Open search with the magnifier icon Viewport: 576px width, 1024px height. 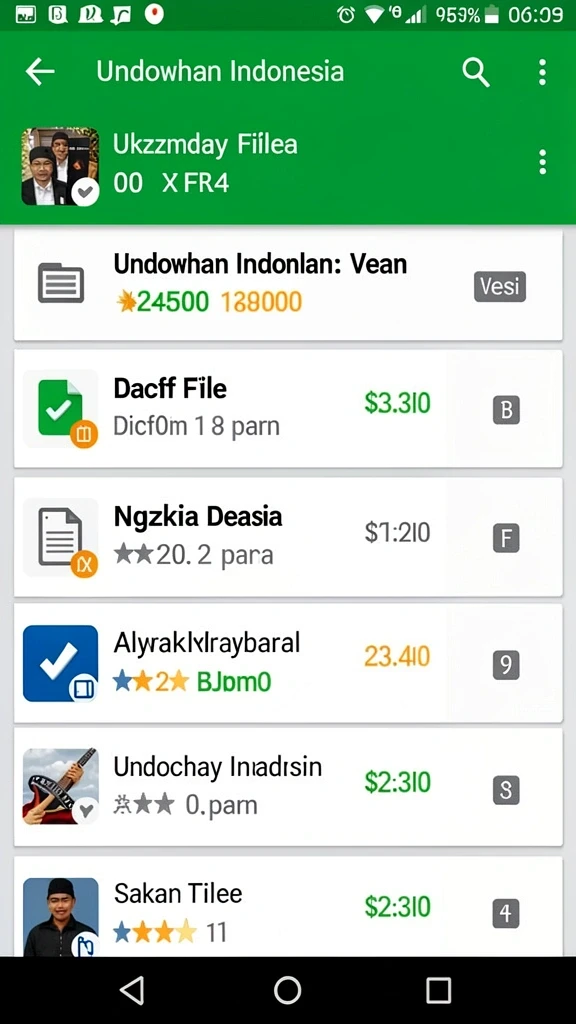pos(475,71)
